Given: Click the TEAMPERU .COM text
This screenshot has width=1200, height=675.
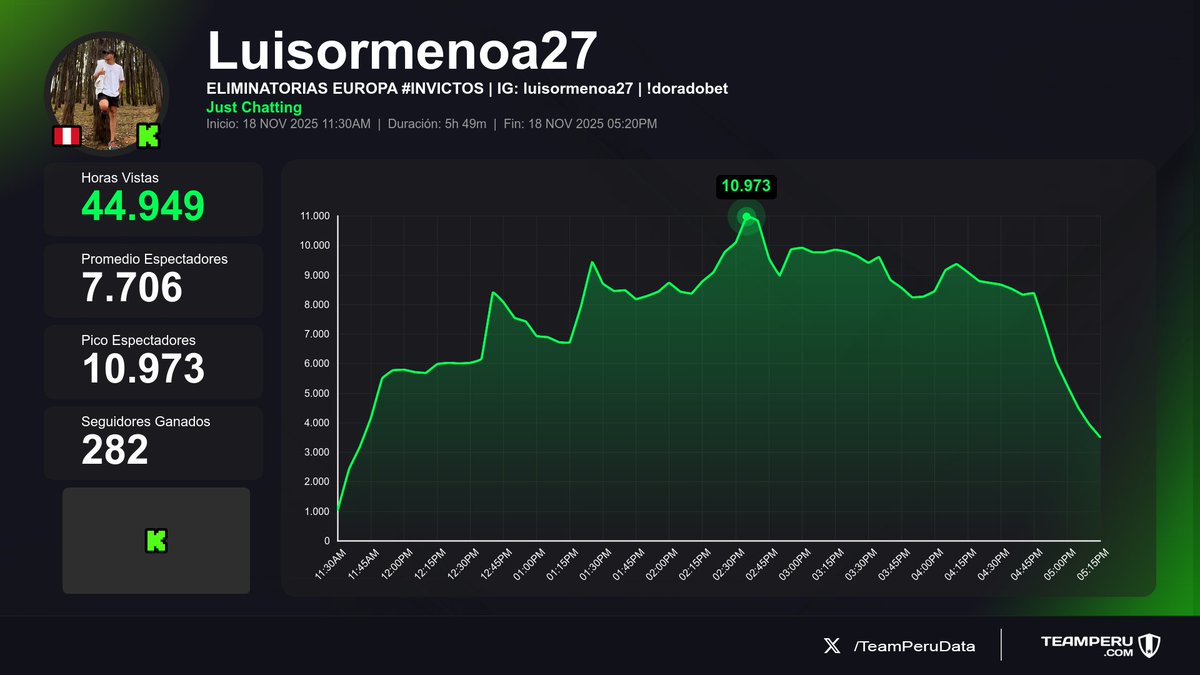Looking at the screenshot, I should tap(1085, 646).
